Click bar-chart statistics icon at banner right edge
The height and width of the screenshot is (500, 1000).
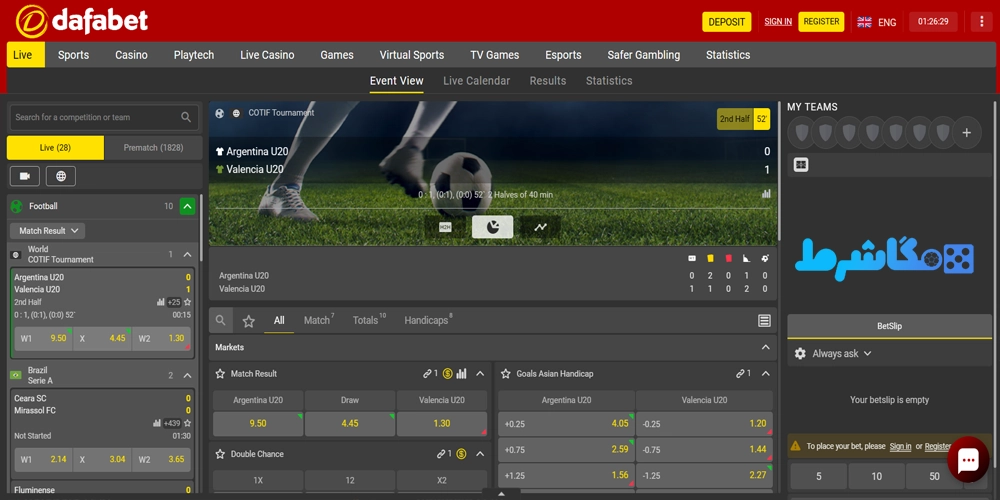(x=766, y=194)
